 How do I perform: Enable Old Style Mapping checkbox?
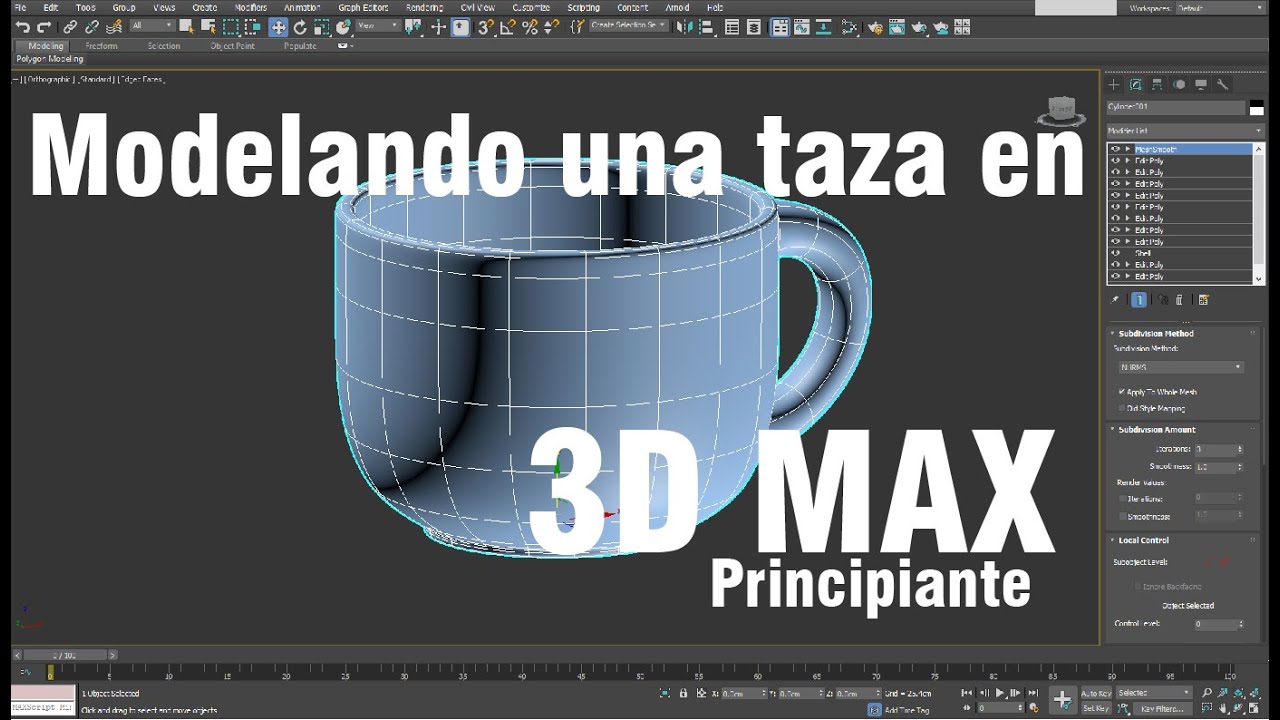(1122, 408)
